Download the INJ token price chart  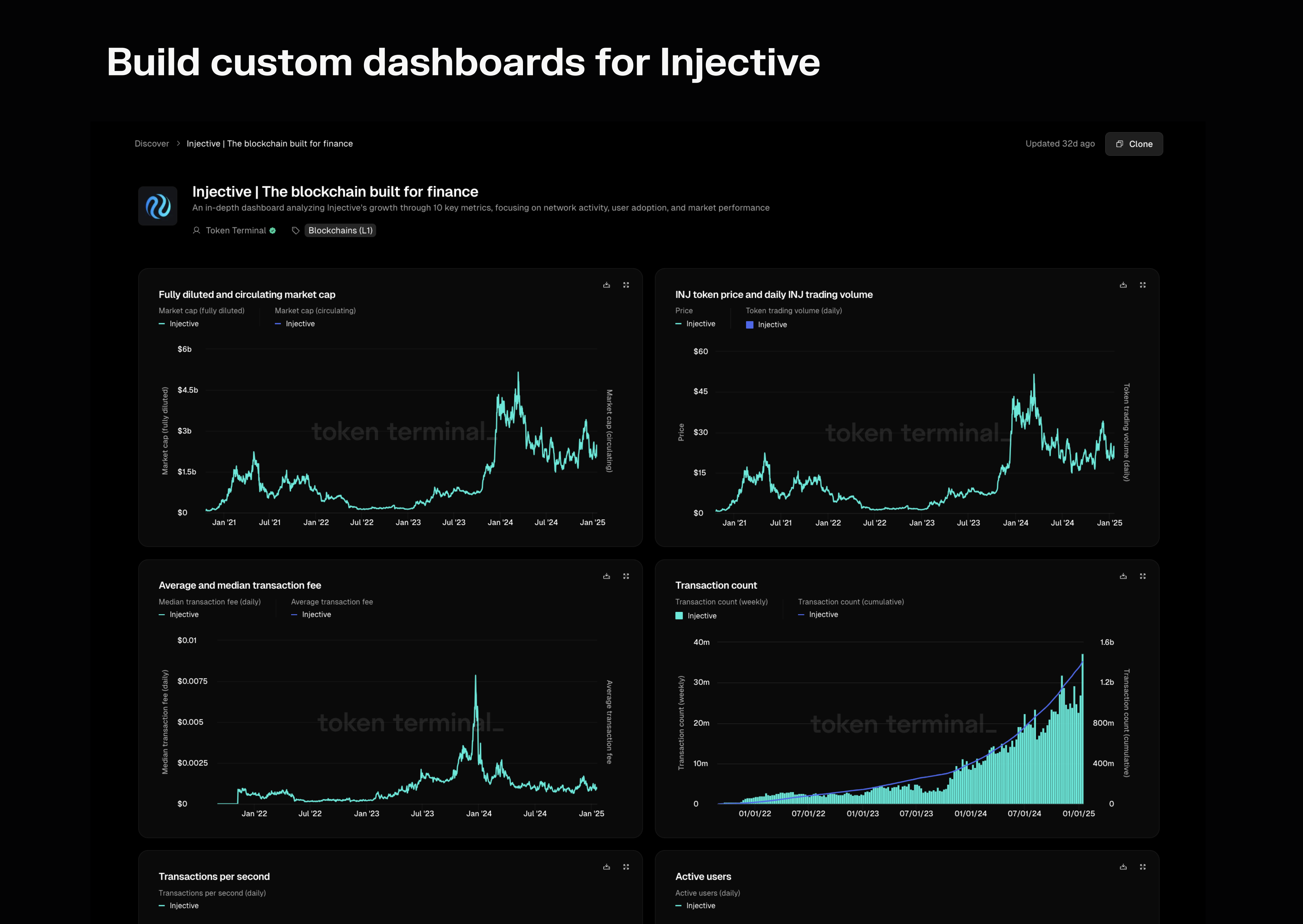[x=1123, y=285]
